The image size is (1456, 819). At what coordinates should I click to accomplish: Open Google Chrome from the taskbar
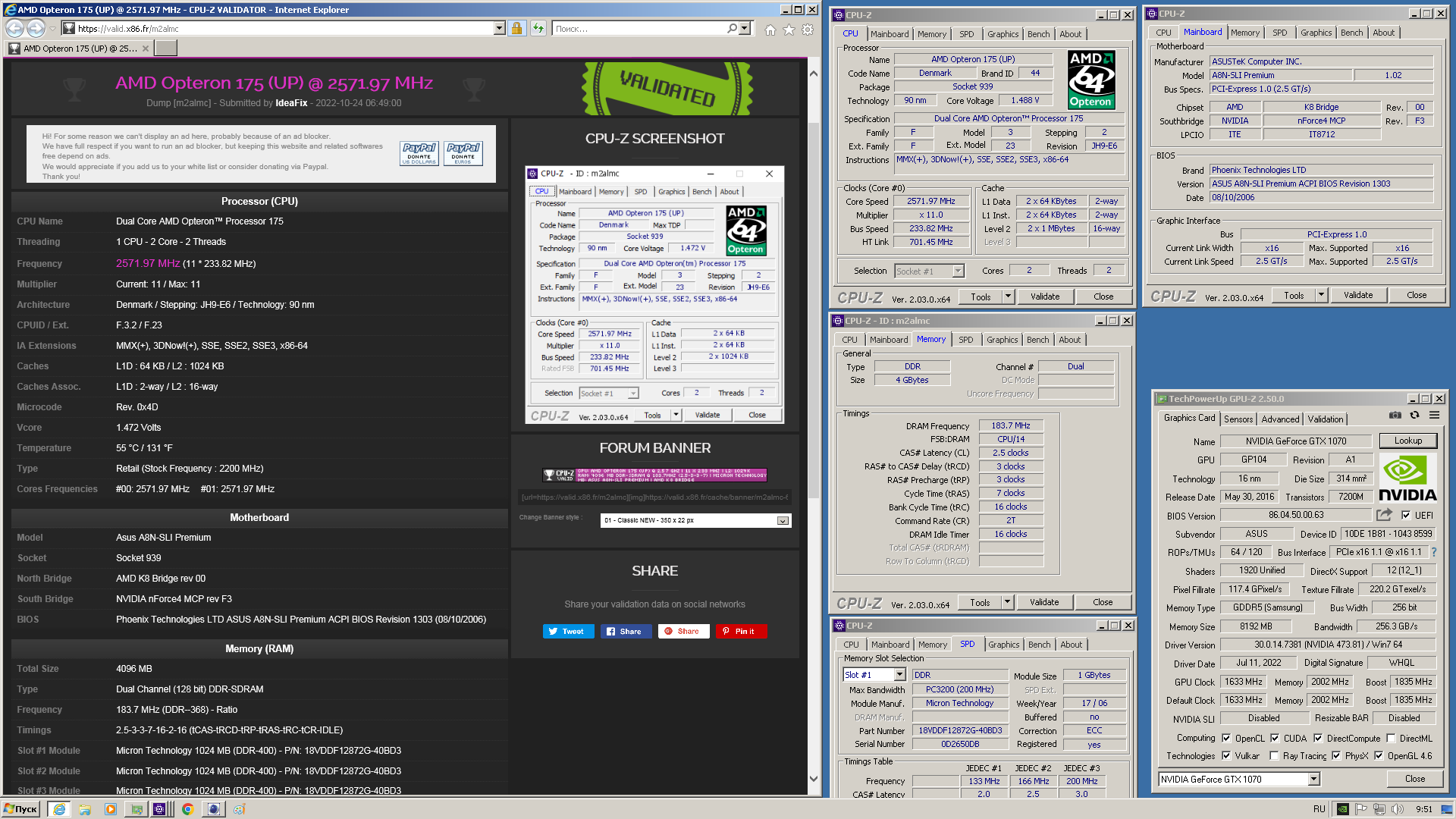(x=187, y=809)
